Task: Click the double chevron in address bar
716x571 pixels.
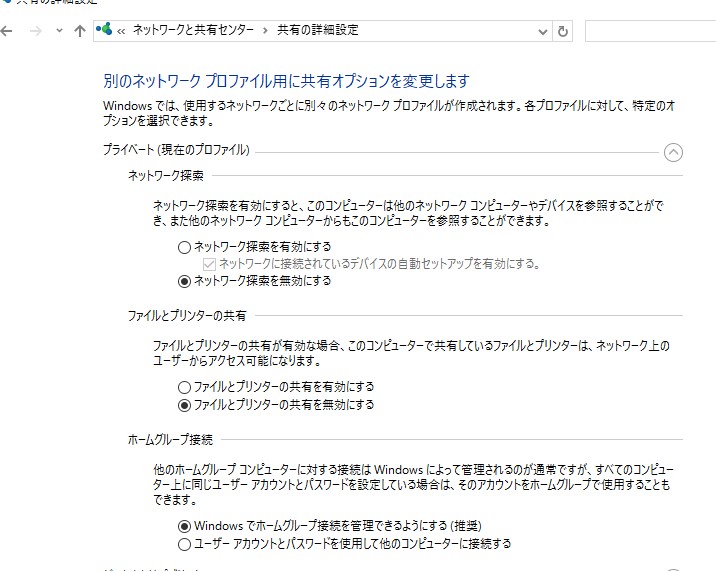Action: 121,31
